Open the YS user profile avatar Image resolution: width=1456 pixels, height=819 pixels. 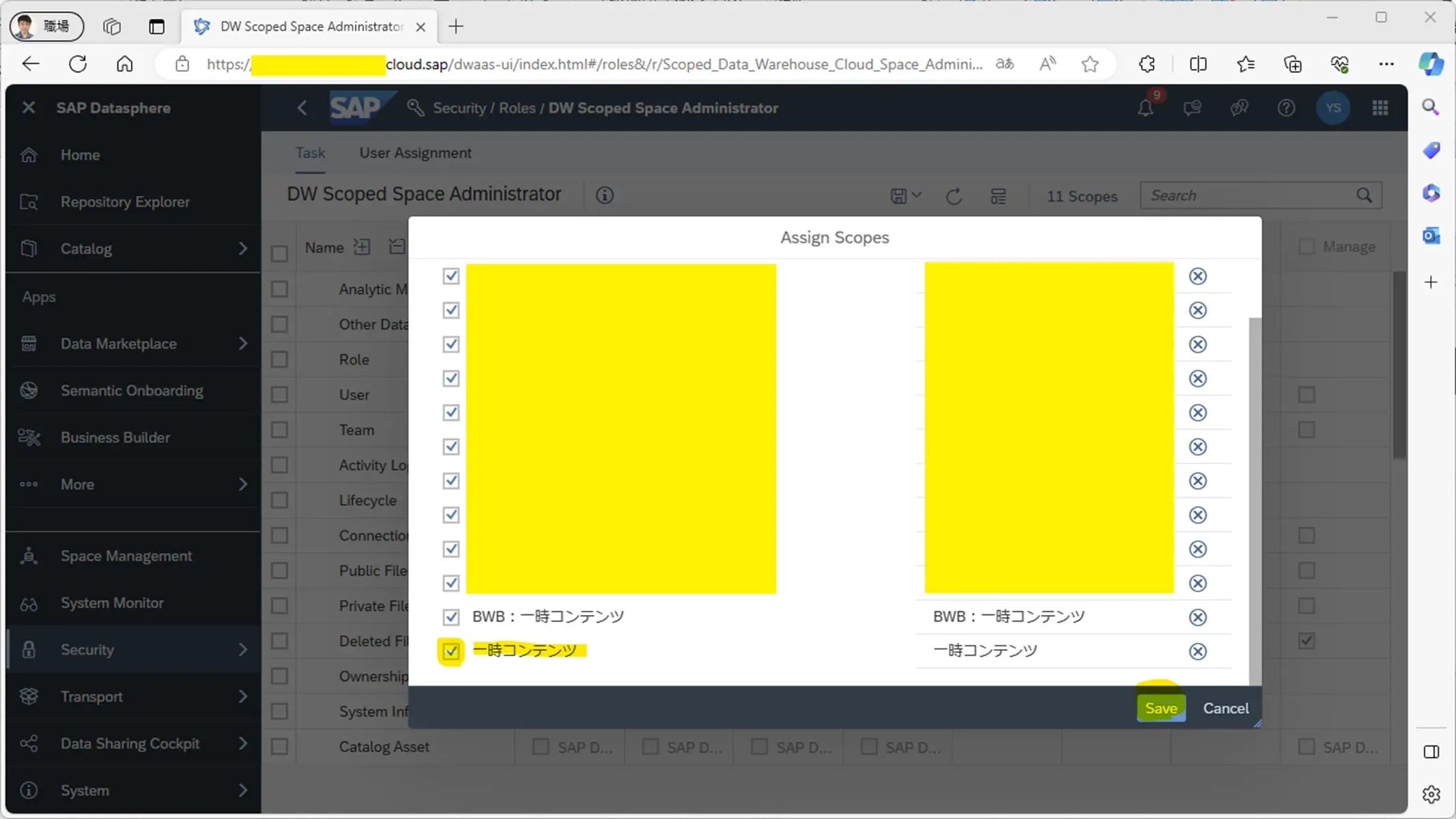click(1332, 108)
